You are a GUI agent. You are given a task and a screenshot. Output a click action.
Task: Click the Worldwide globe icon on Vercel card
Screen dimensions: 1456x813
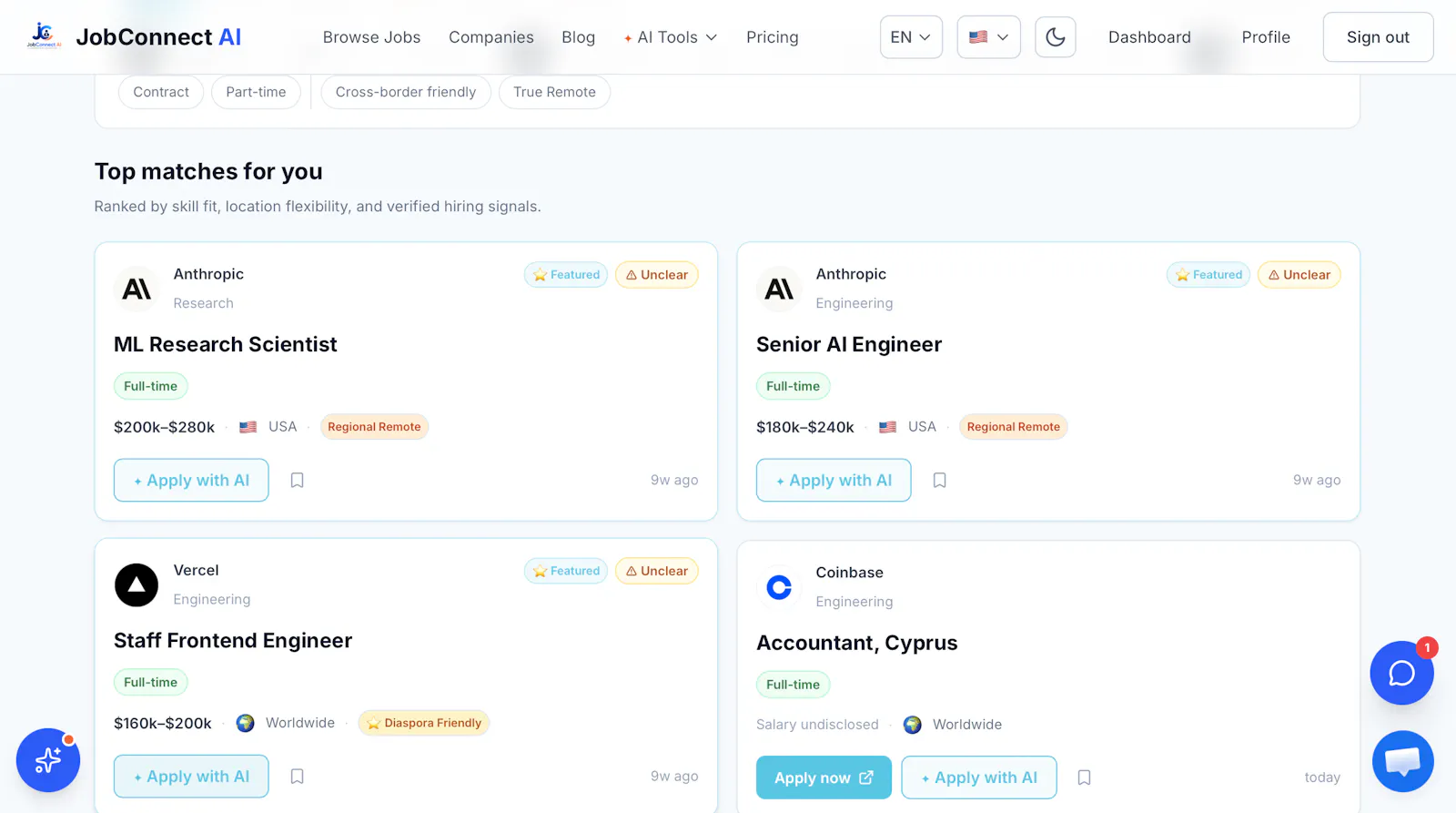[246, 723]
